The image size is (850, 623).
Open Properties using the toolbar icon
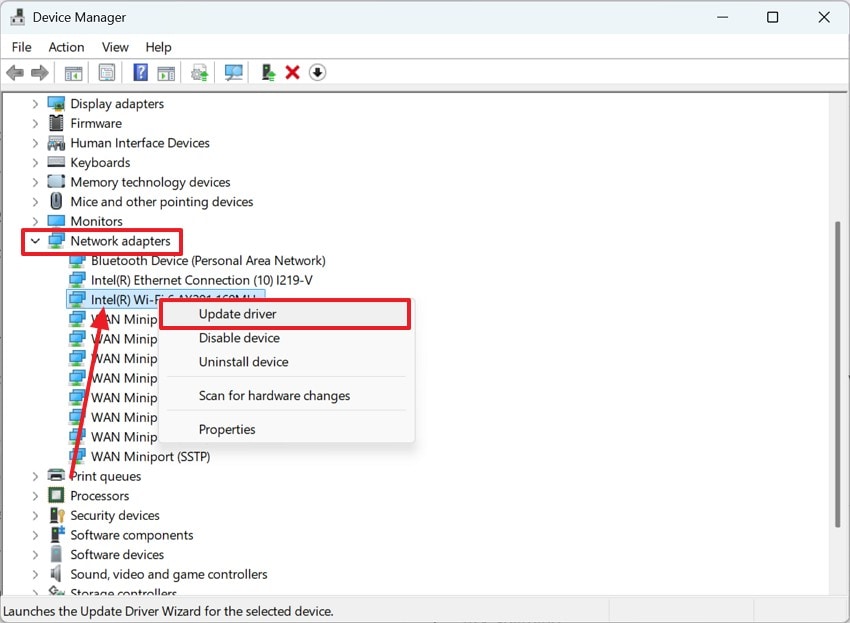pyautogui.click(x=106, y=72)
